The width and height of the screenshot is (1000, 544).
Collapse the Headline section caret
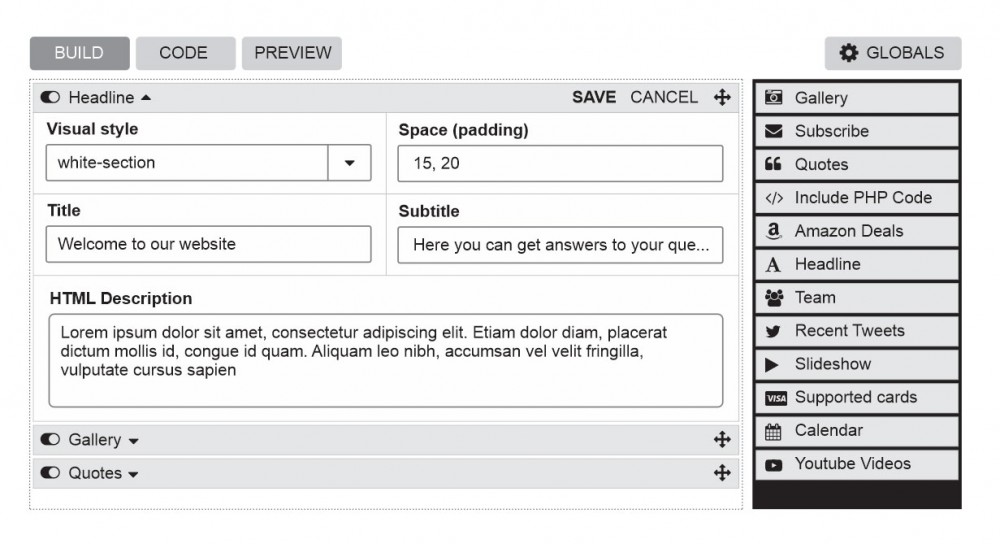(146, 98)
